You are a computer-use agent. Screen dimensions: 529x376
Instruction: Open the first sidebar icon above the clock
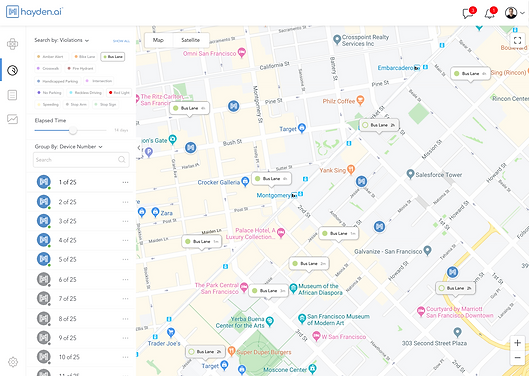(x=12, y=44)
